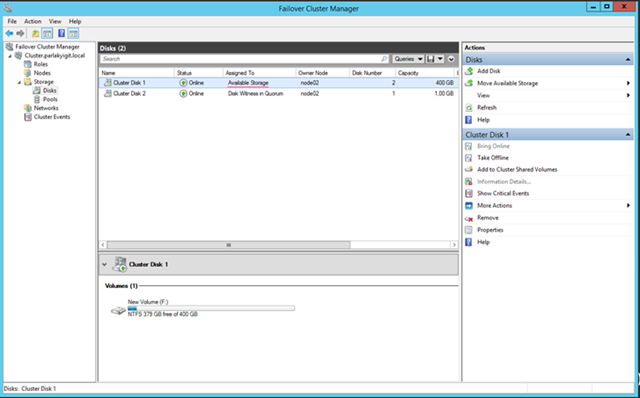Open the Help menu
640x398 pixels.
(x=75, y=21)
